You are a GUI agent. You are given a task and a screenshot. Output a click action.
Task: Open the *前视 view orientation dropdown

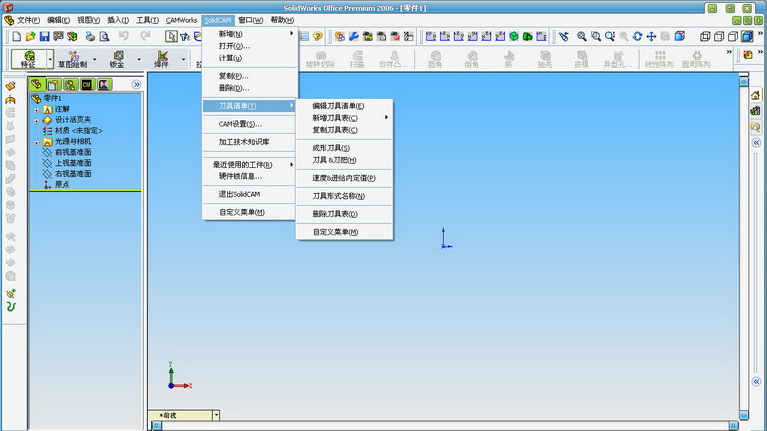216,415
